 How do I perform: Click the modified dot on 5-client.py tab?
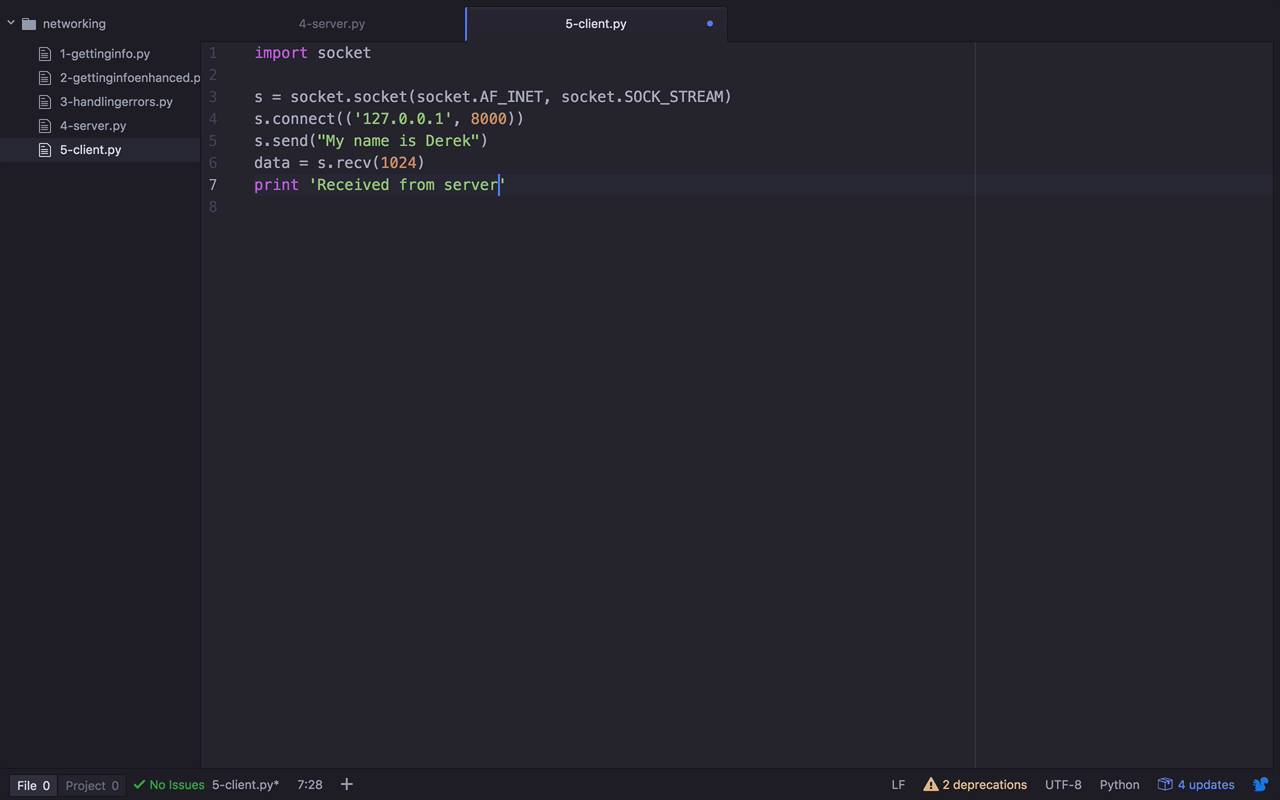coord(710,23)
